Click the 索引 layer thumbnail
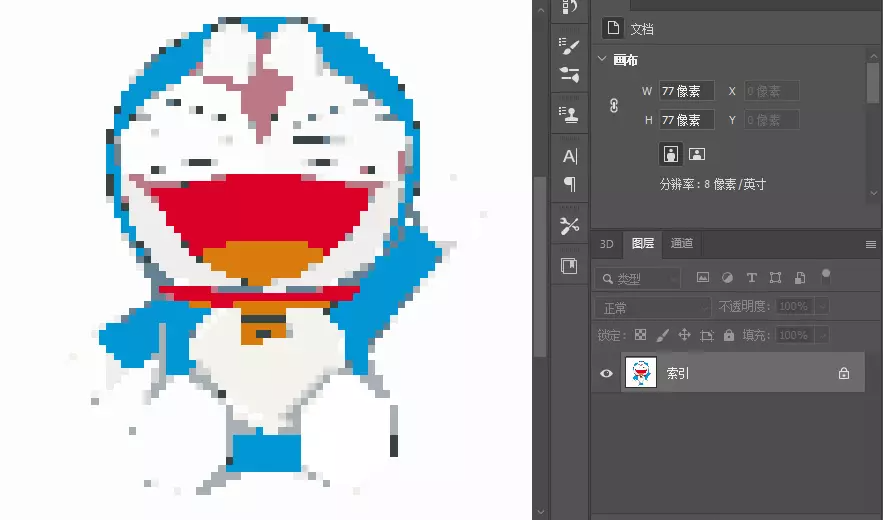This screenshot has width=883, height=520. click(641, 372)
